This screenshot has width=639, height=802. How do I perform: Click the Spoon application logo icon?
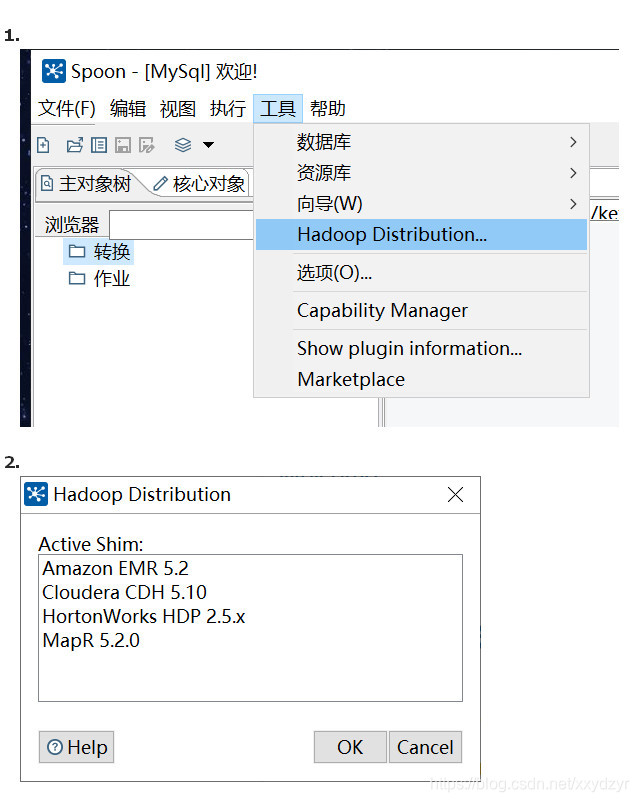pos(54,71)
